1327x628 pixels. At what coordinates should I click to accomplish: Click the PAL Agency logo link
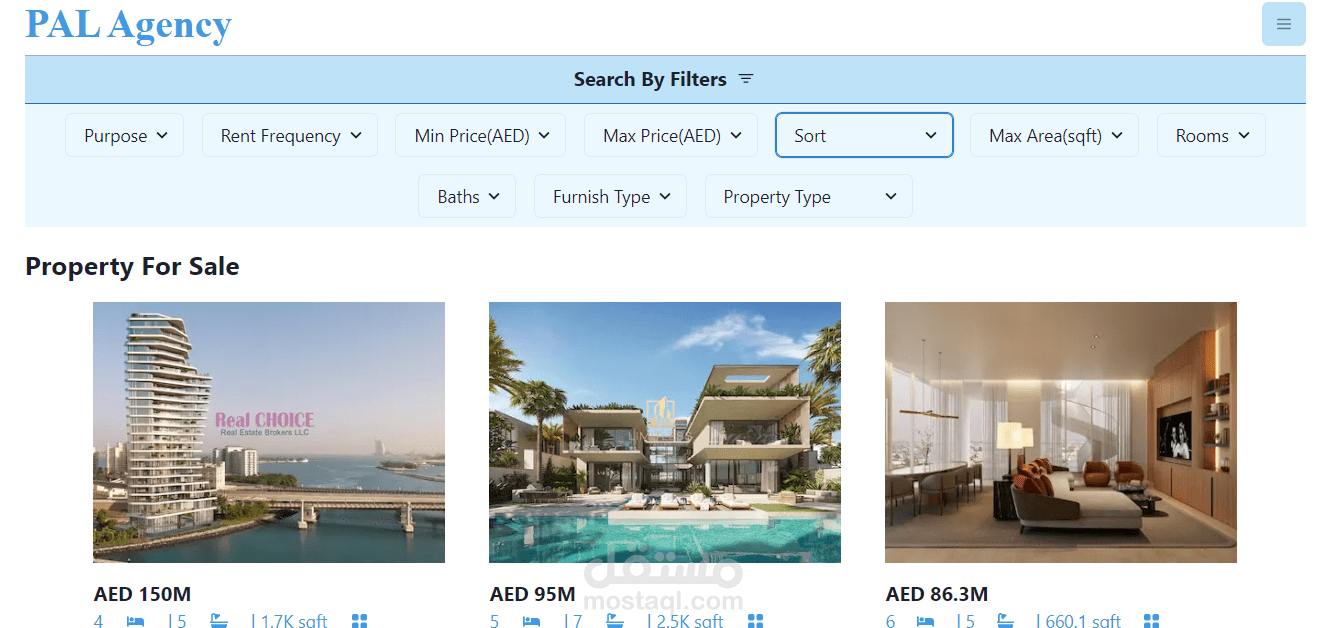point(128,23)
